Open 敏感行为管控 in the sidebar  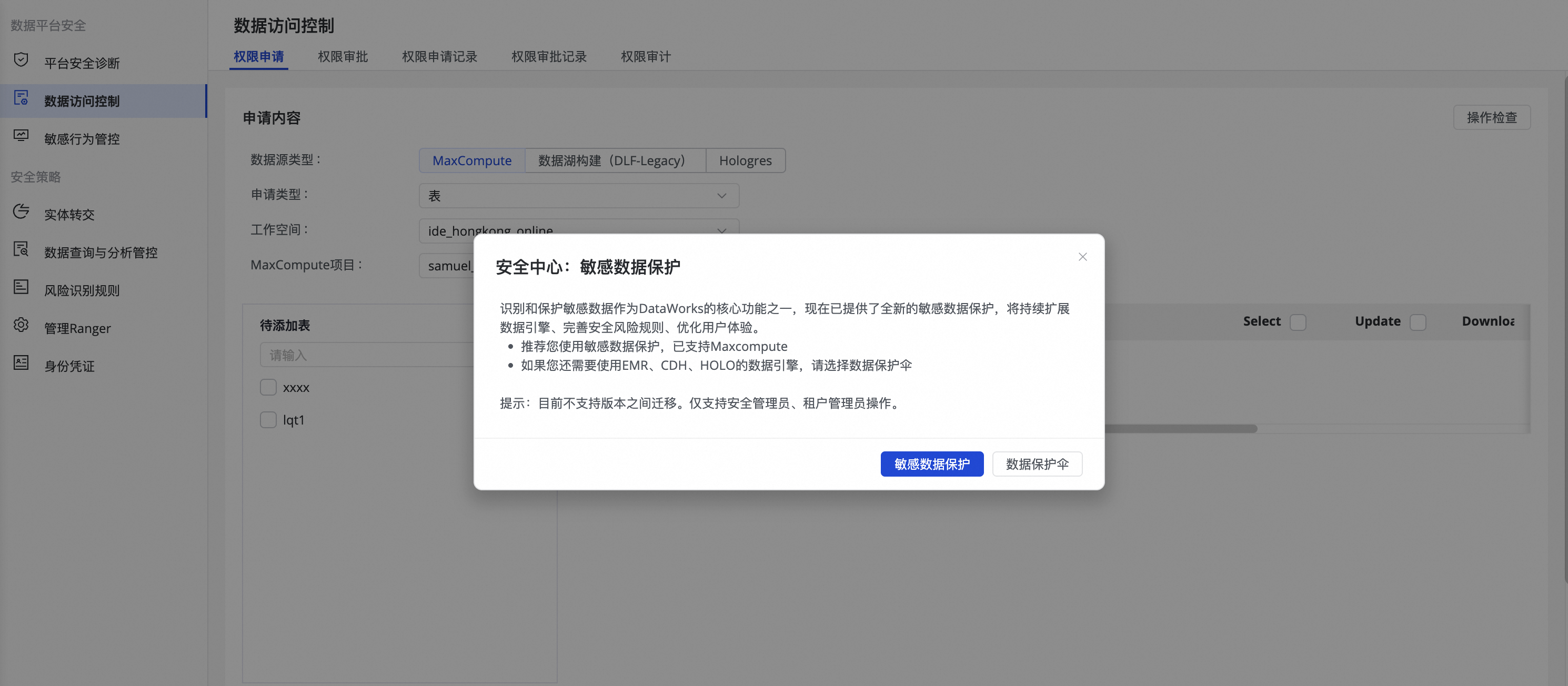(x=104, y=138)
